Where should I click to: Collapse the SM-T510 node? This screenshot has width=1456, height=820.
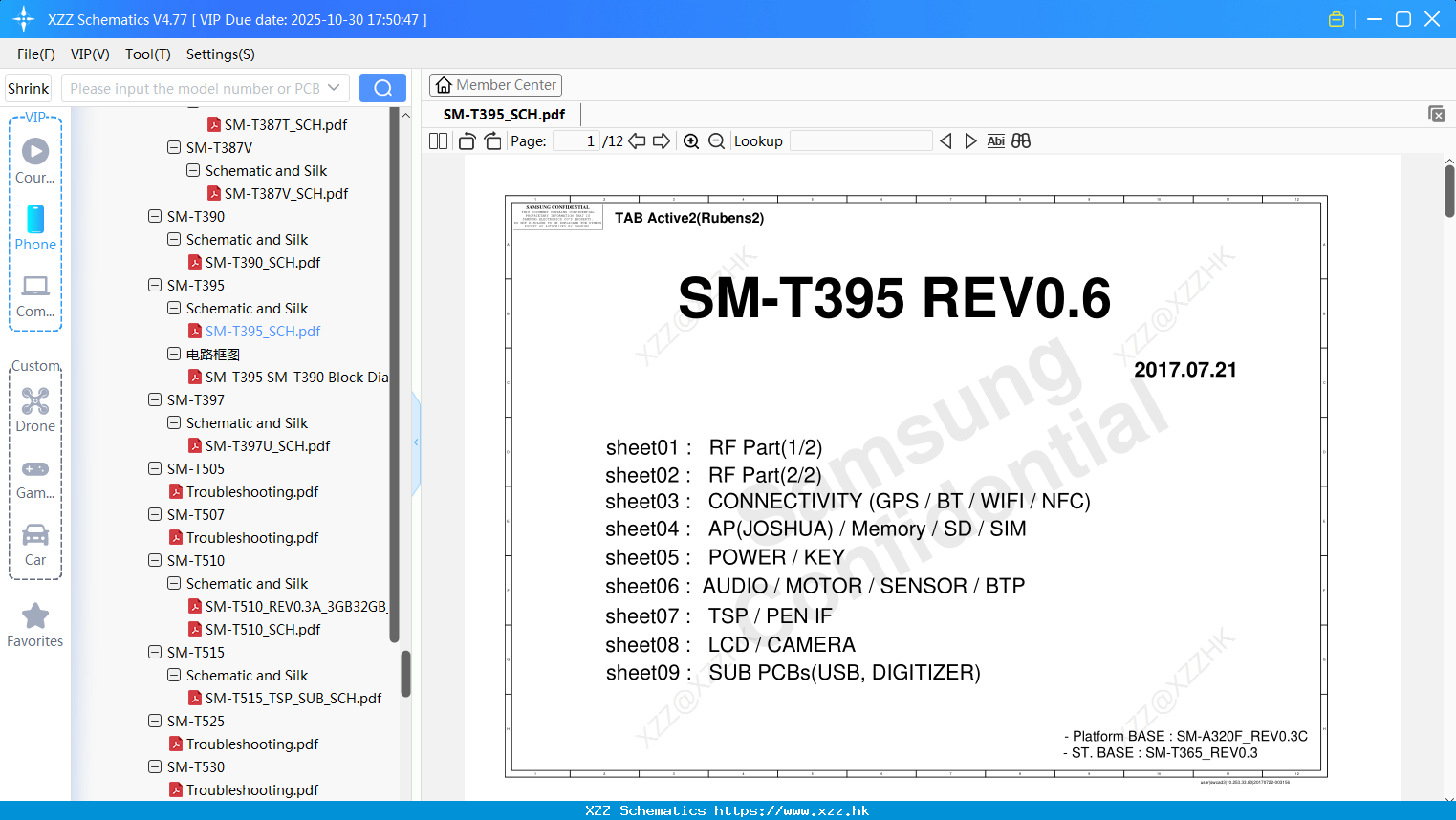tap(155, 560)
